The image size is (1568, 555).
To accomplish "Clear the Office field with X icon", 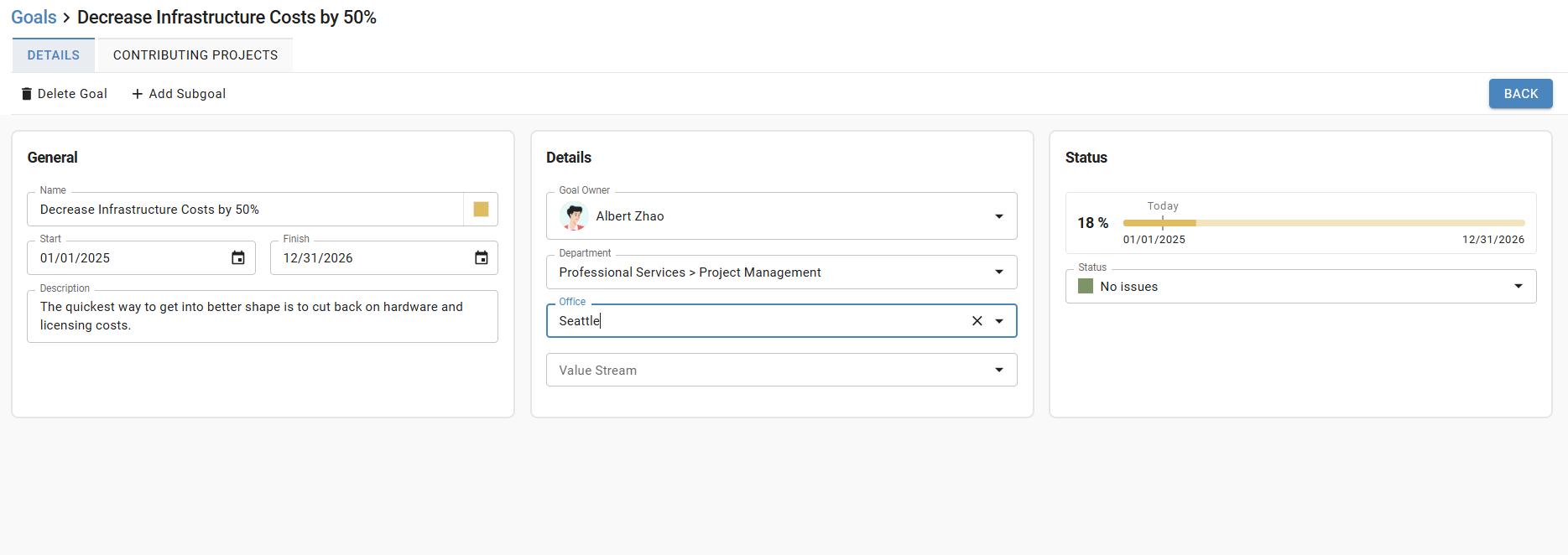I will tap(977, 321).
